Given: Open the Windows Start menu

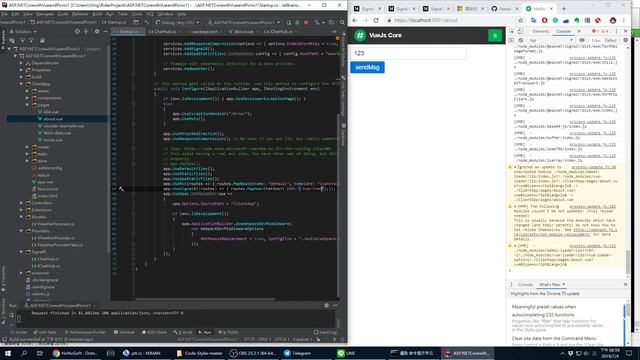Looking at the screenshot, I should [x=8, y=353].
